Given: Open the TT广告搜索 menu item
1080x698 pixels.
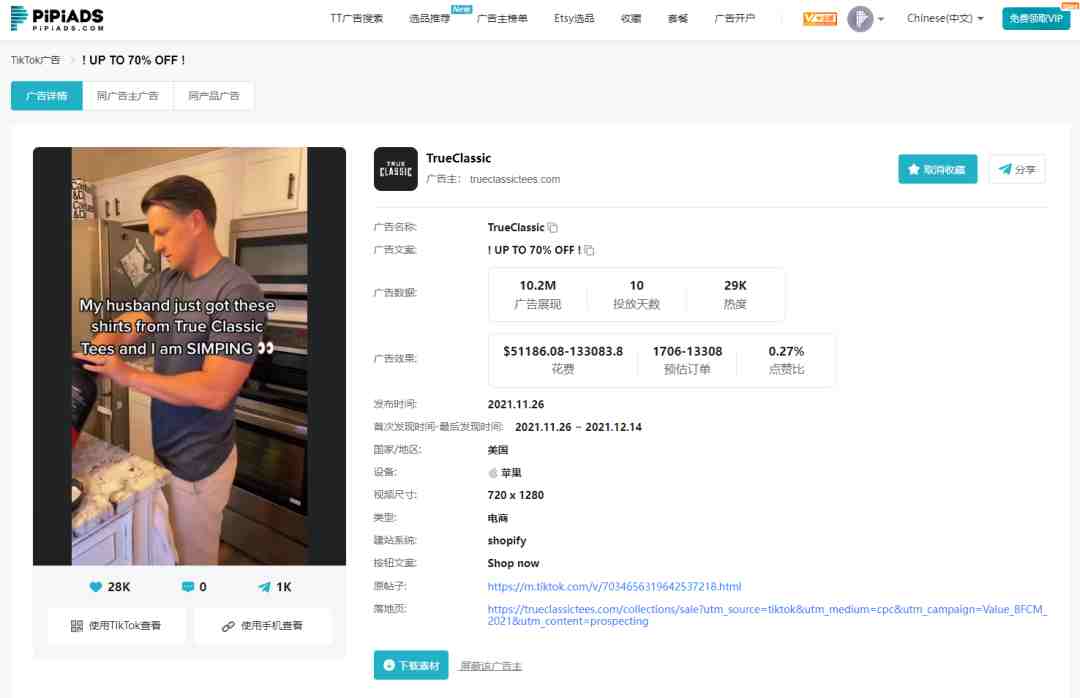Looking at the screenshot, I should coord(357,19).
